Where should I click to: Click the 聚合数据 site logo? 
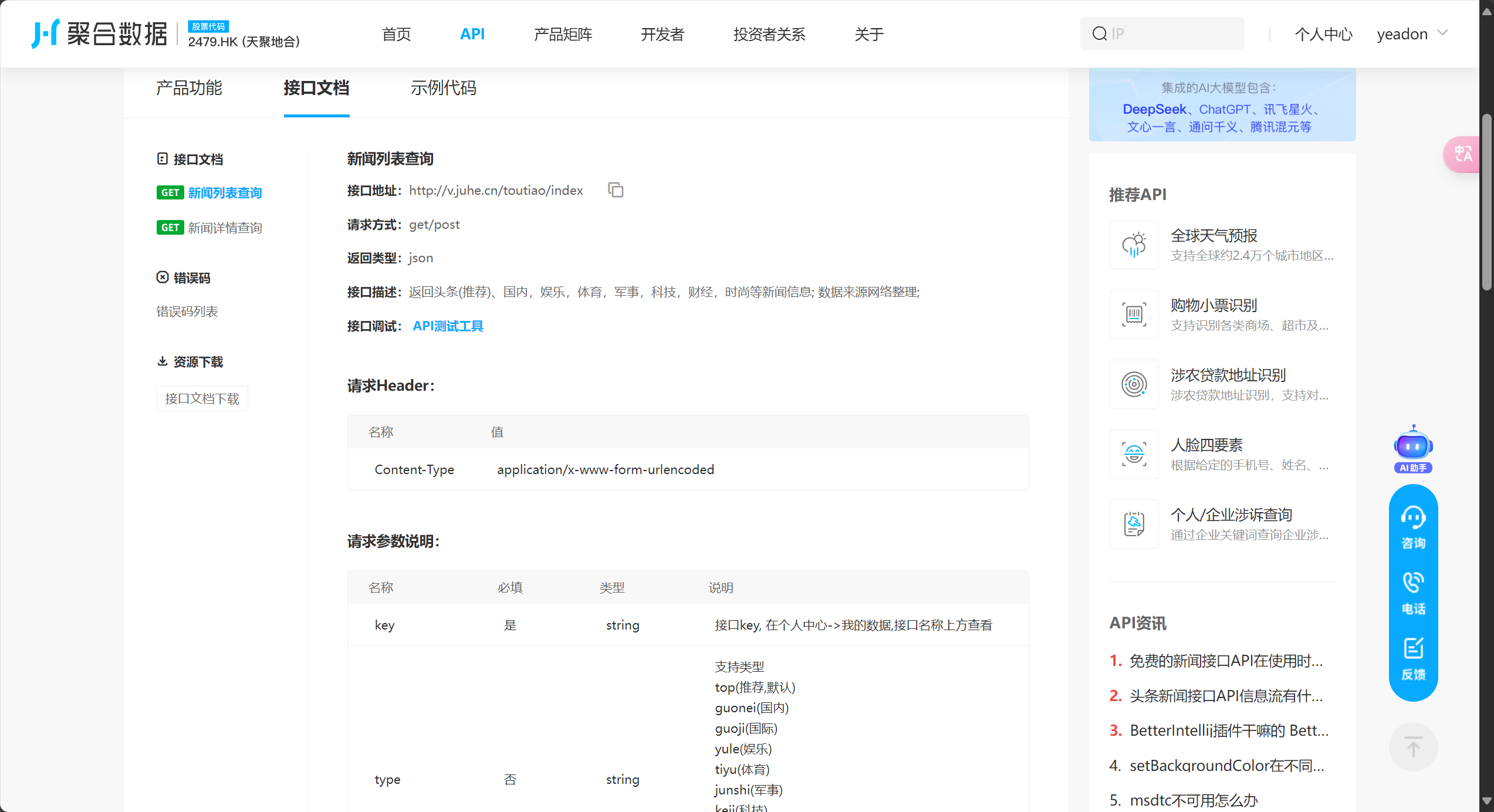point(100,33)
